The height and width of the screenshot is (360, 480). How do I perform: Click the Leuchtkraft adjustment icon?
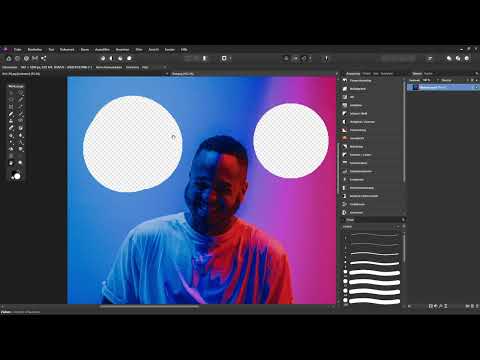(x=345, y=138)
